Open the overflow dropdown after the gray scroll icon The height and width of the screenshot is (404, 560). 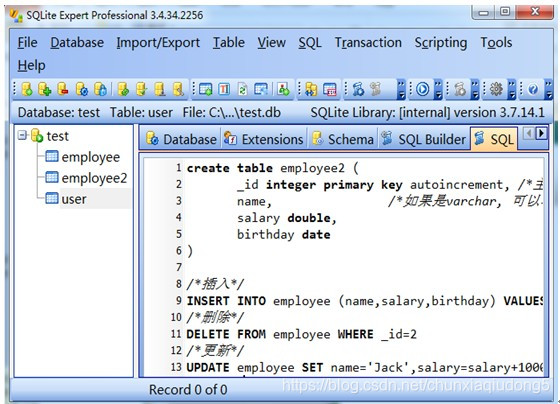(x=401, y=89)
